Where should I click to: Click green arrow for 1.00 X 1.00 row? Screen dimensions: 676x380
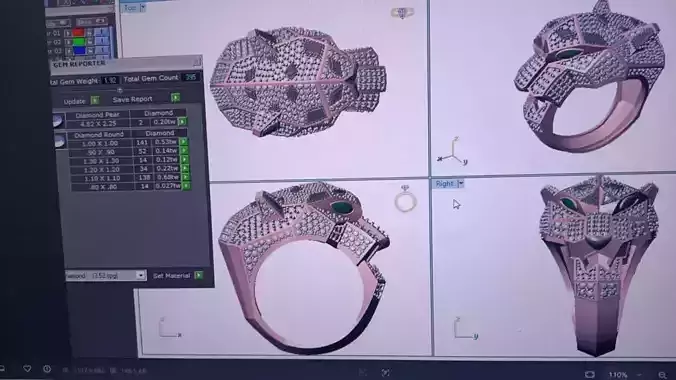(183, 141)
